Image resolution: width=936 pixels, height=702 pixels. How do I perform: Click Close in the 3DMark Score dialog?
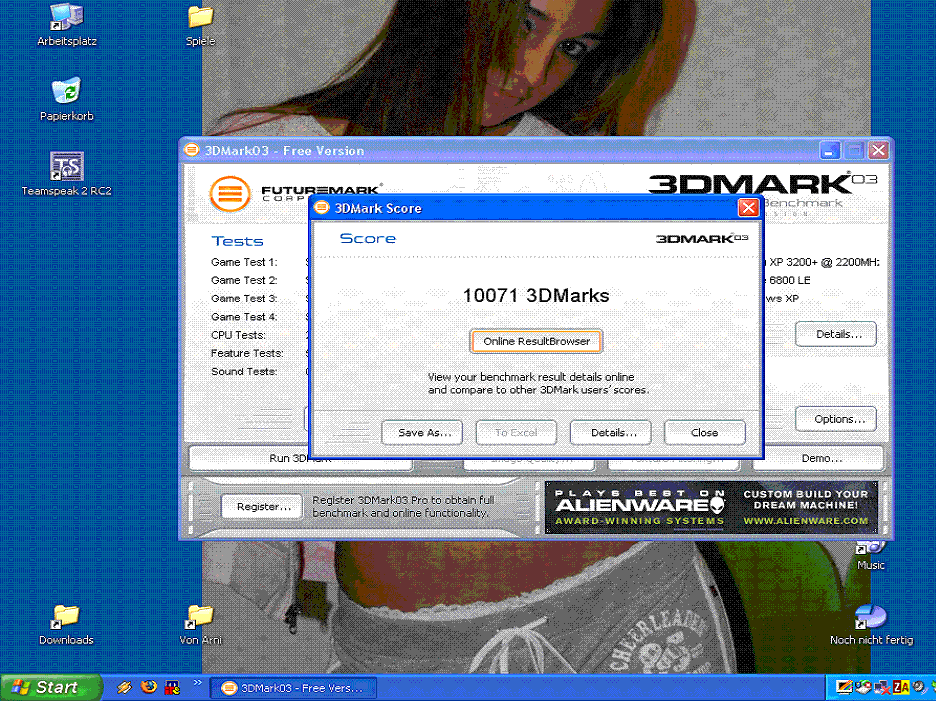coord(705,433)
